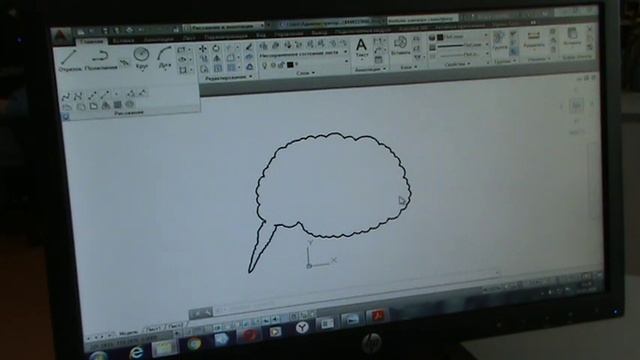The width and height of the screenshot is (640, 360).
Task: Open the layer state dropdown
Action: click(303, 53)
